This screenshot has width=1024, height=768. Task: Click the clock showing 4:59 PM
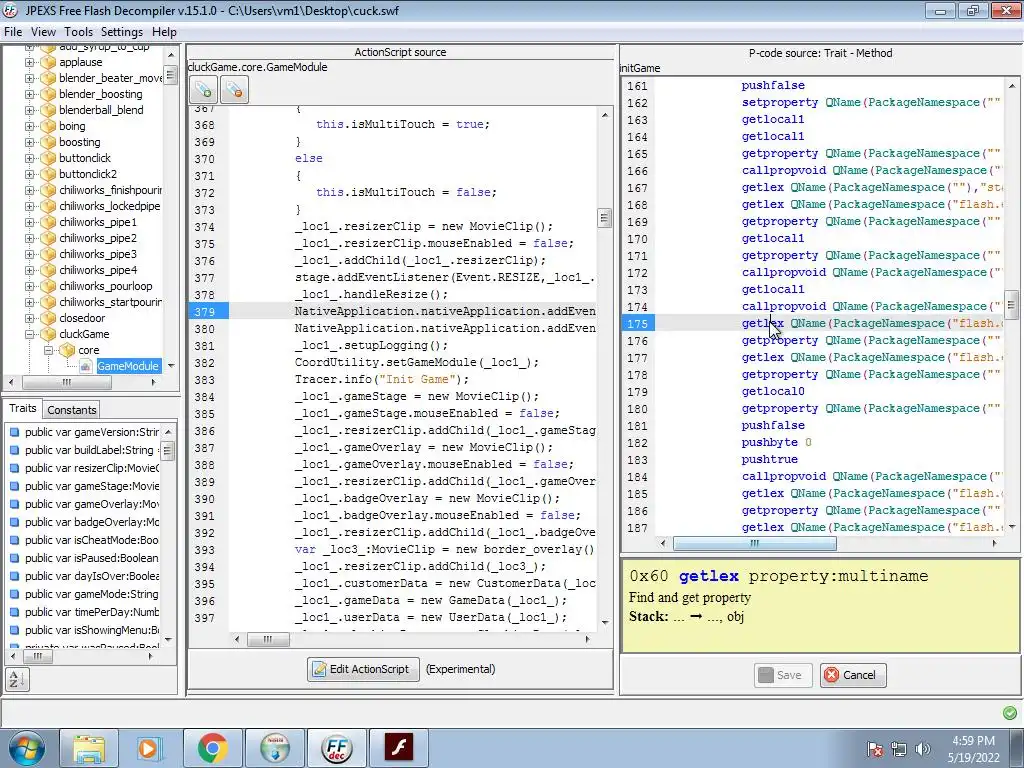click(x=973, y=741)
